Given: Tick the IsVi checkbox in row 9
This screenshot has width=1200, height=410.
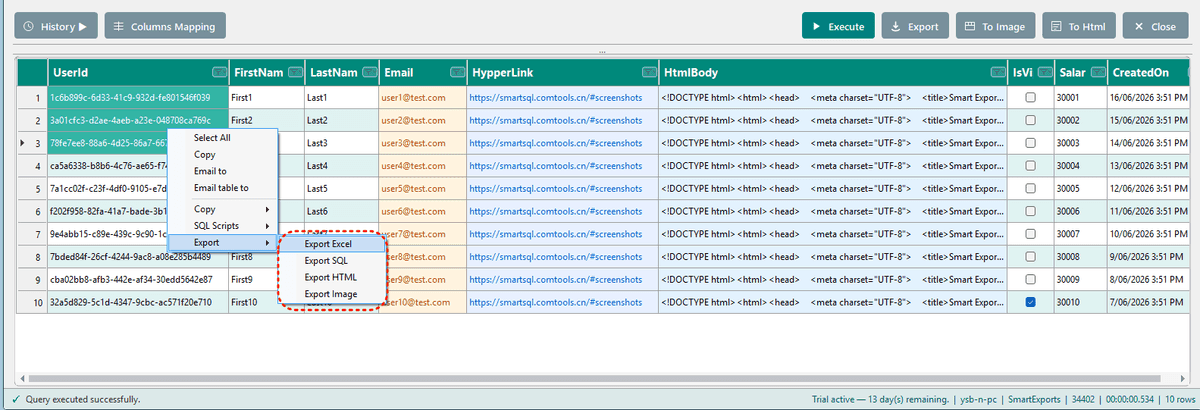Looking at the screenshot, I should 1030,279.
